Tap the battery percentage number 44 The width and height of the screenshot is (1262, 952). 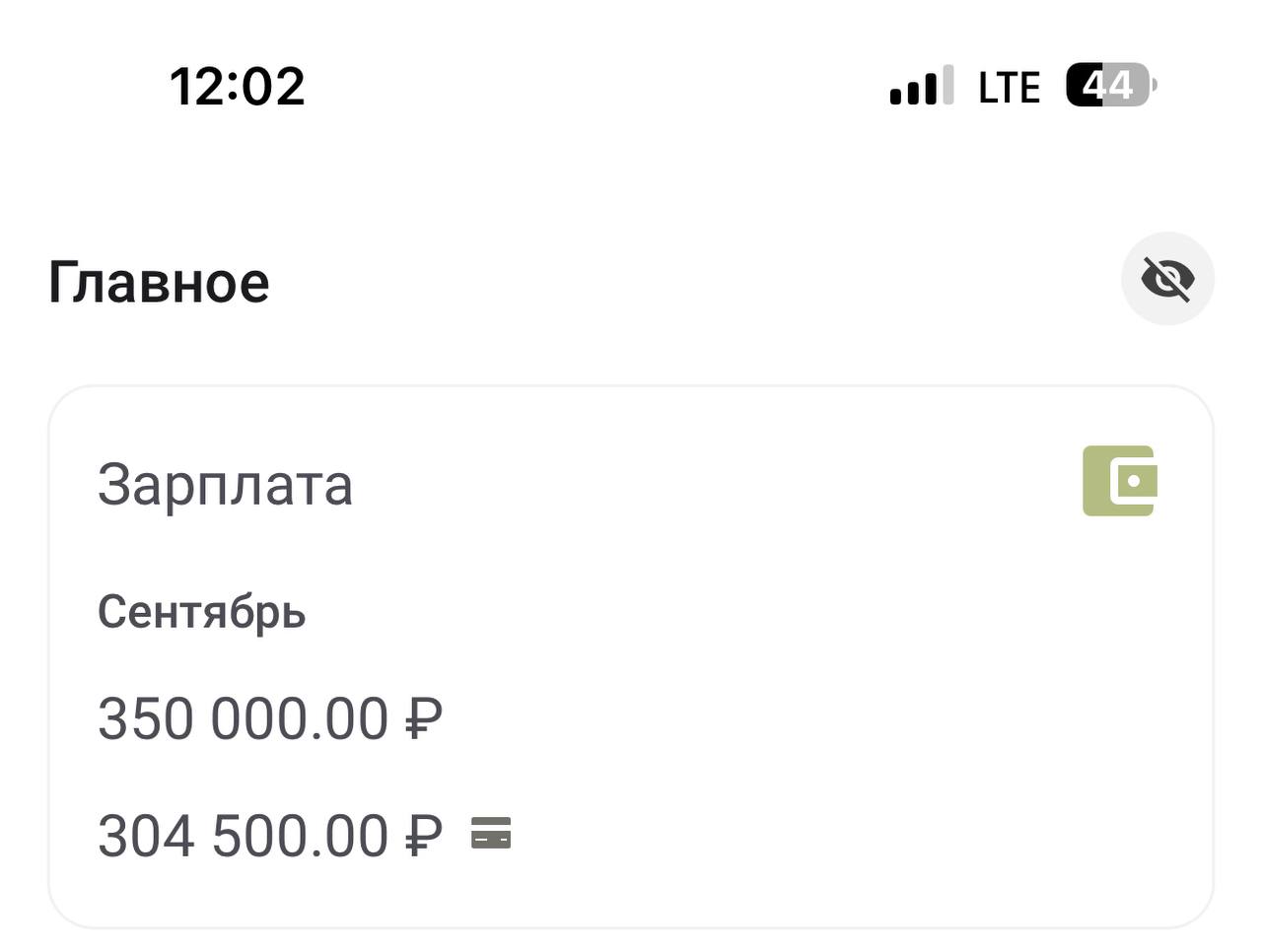1106,86
